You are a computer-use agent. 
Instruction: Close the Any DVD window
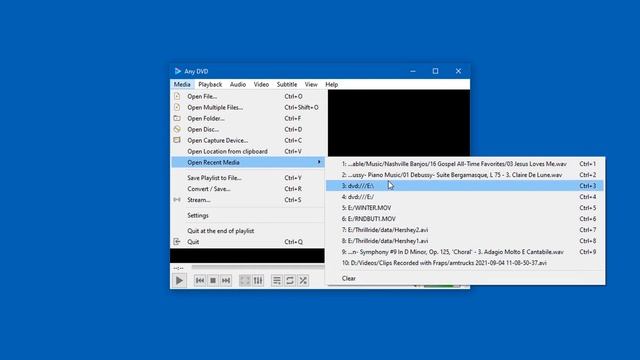click(x=458, y=71)
